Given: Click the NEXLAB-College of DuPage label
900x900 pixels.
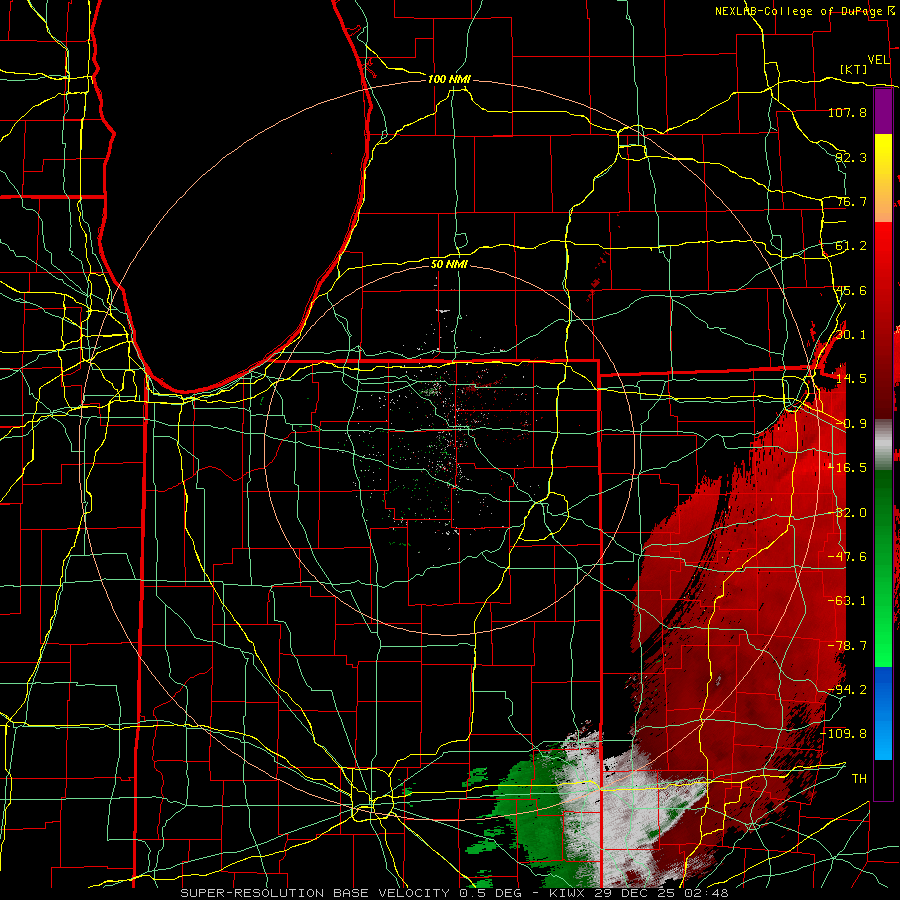Looking at the screenshot, I should click(x=800, y=11).
